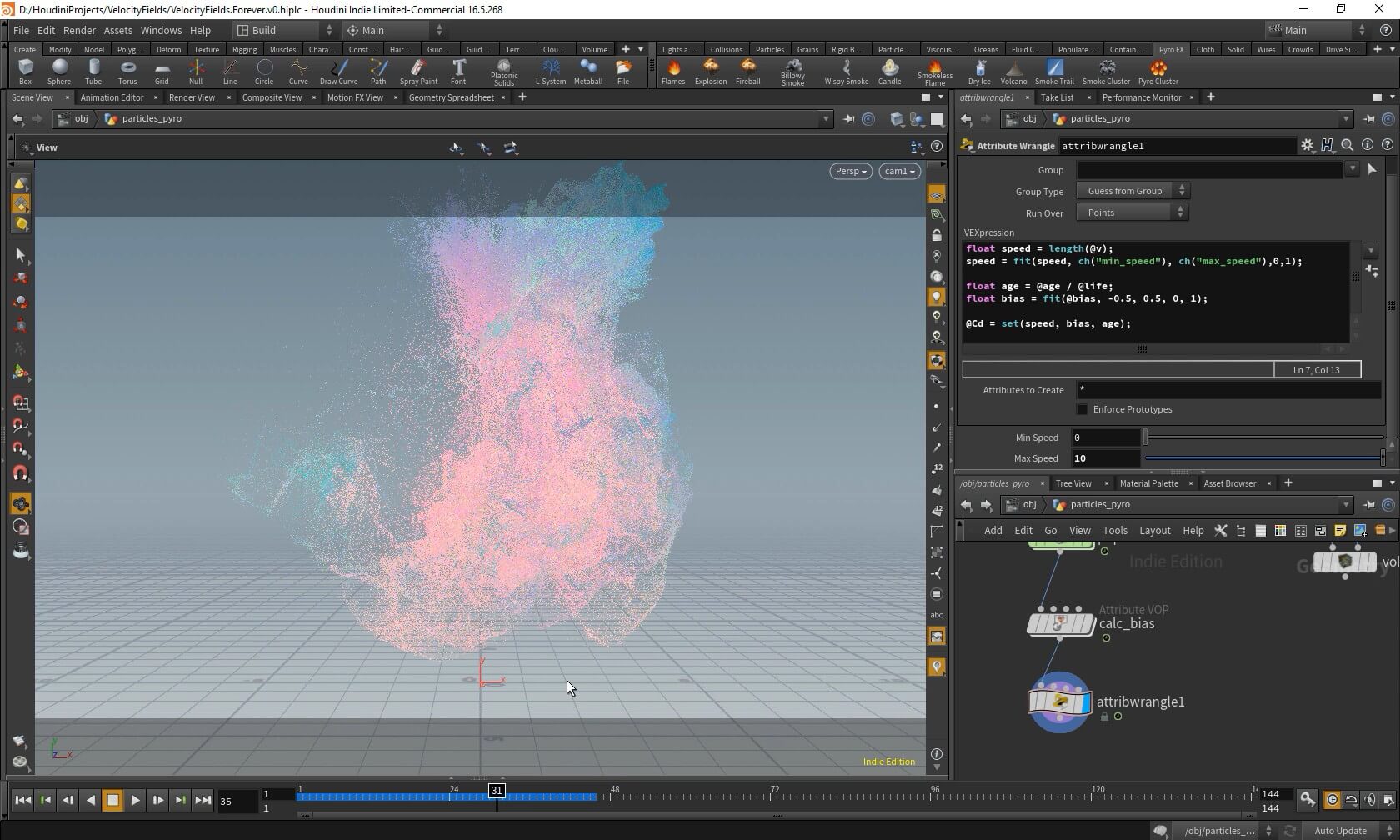Screen dimensions: 1400x840
Task: Enable the Enforce Prototypes checkbox
Action: pyautogui.click(x=1082, y=409)
